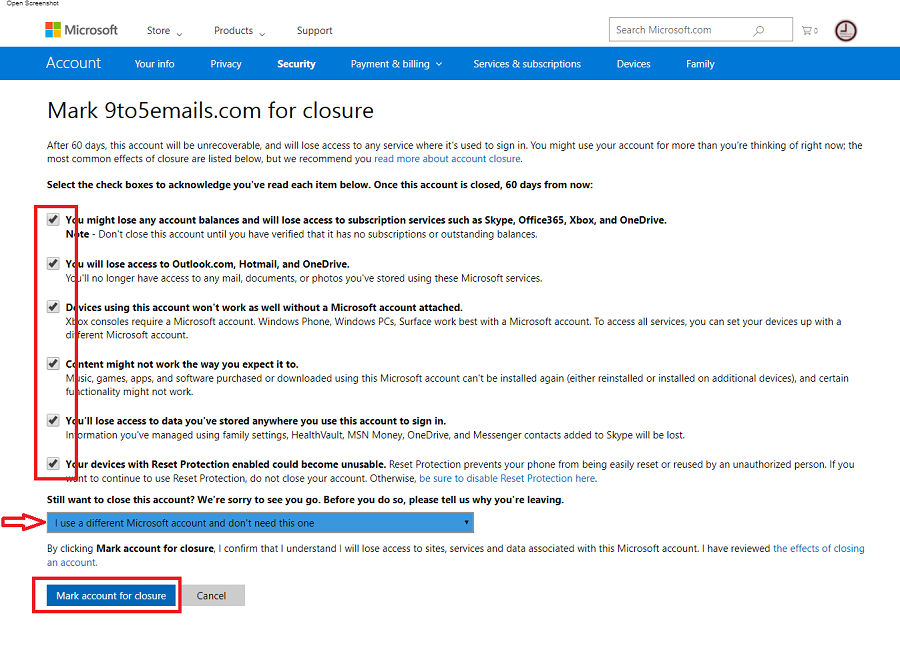Expand the Store dropdown menu
The image size is (900, 650).
click(164, 31)
